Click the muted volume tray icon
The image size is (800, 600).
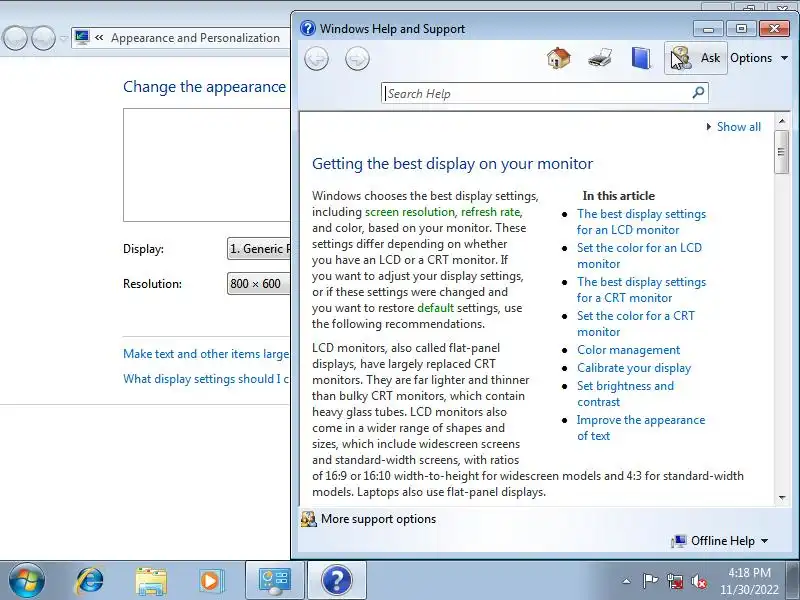699,581
